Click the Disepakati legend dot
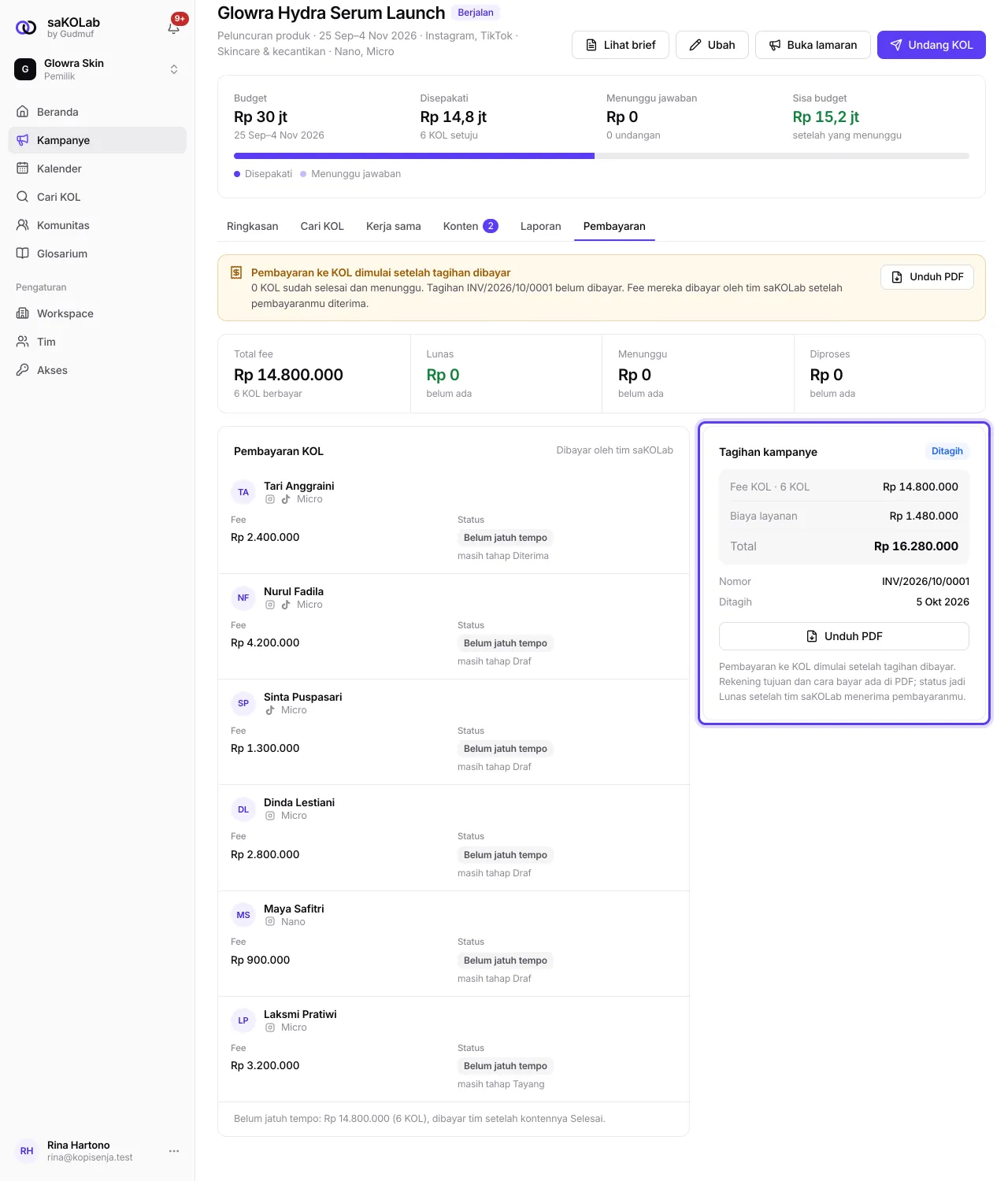1008x1181 pixels. point(237,174)
